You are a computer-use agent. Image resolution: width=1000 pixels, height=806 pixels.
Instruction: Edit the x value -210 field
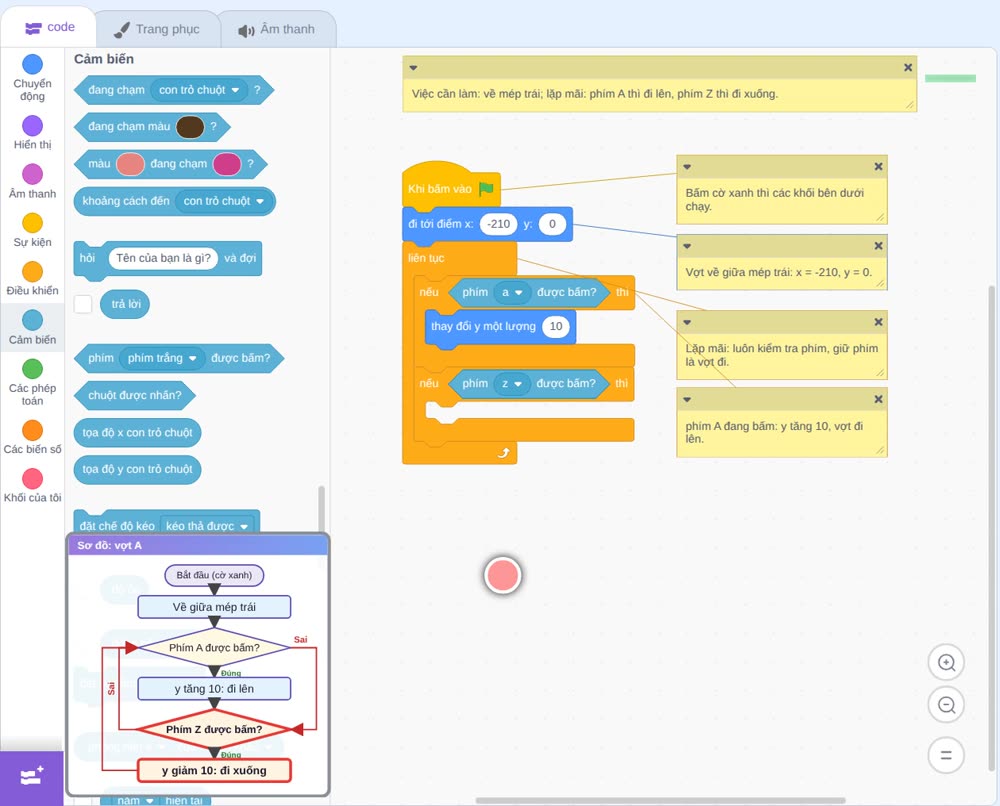(498, 224)
